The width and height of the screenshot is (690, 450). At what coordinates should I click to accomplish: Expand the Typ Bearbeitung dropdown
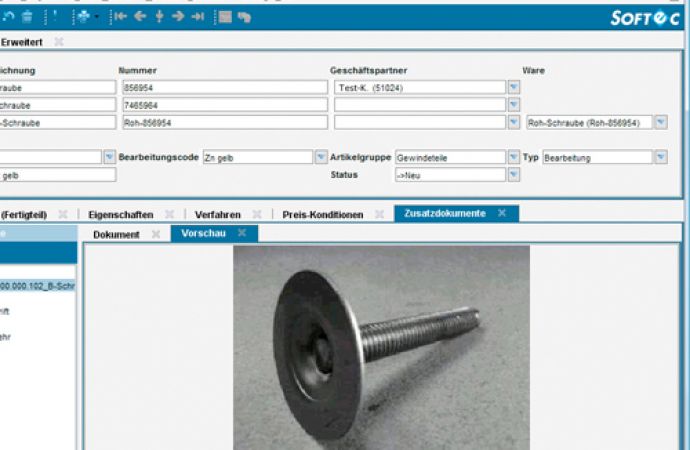pos(661,157)
